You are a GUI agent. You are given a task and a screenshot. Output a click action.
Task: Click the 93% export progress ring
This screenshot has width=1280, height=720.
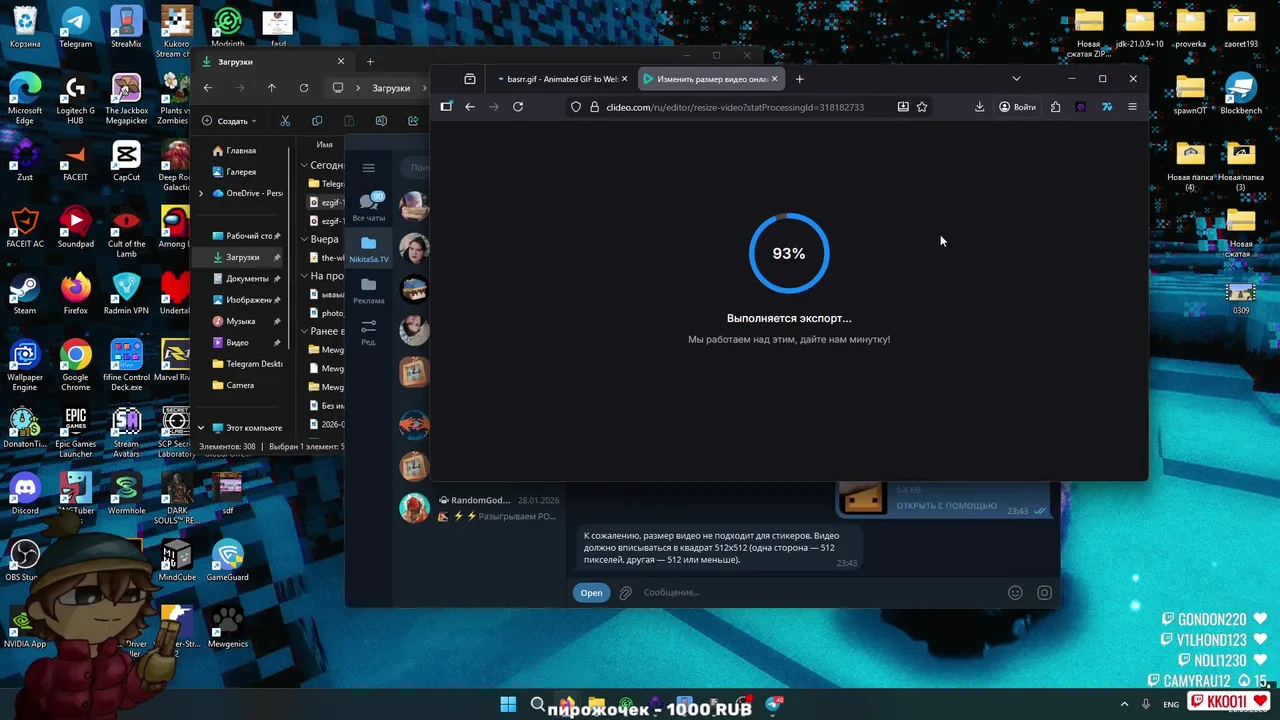(789, 253)
